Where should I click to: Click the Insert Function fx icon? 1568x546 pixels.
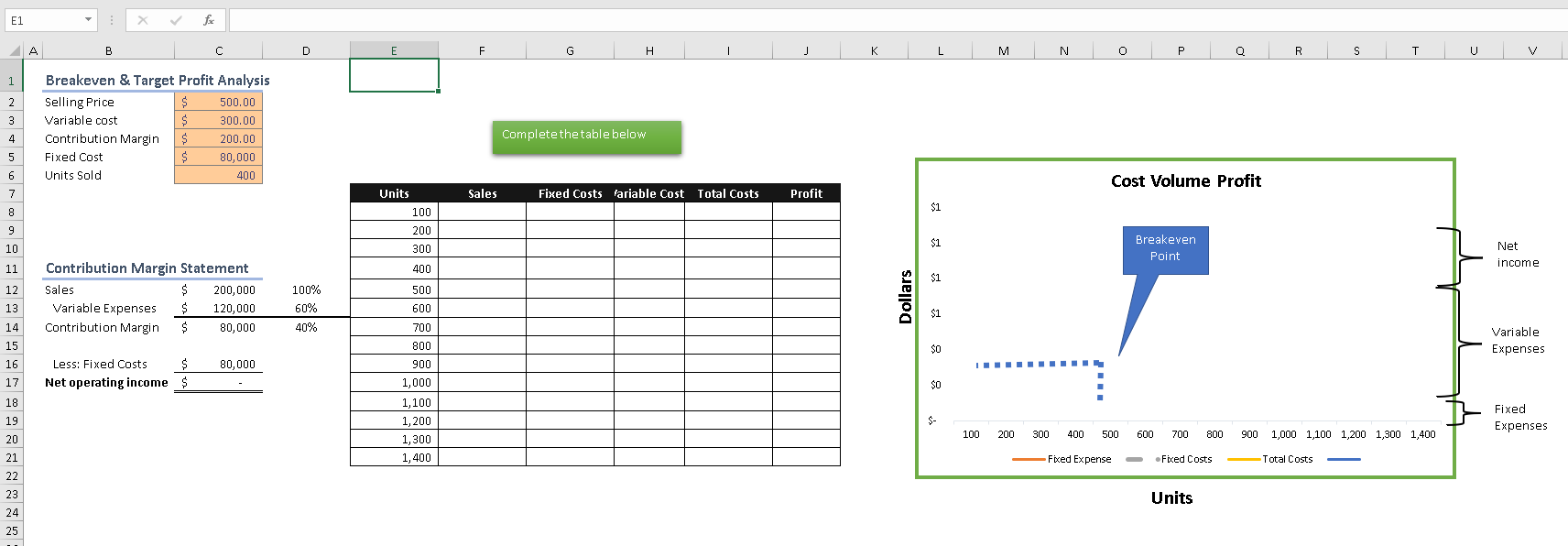point(209,20)
